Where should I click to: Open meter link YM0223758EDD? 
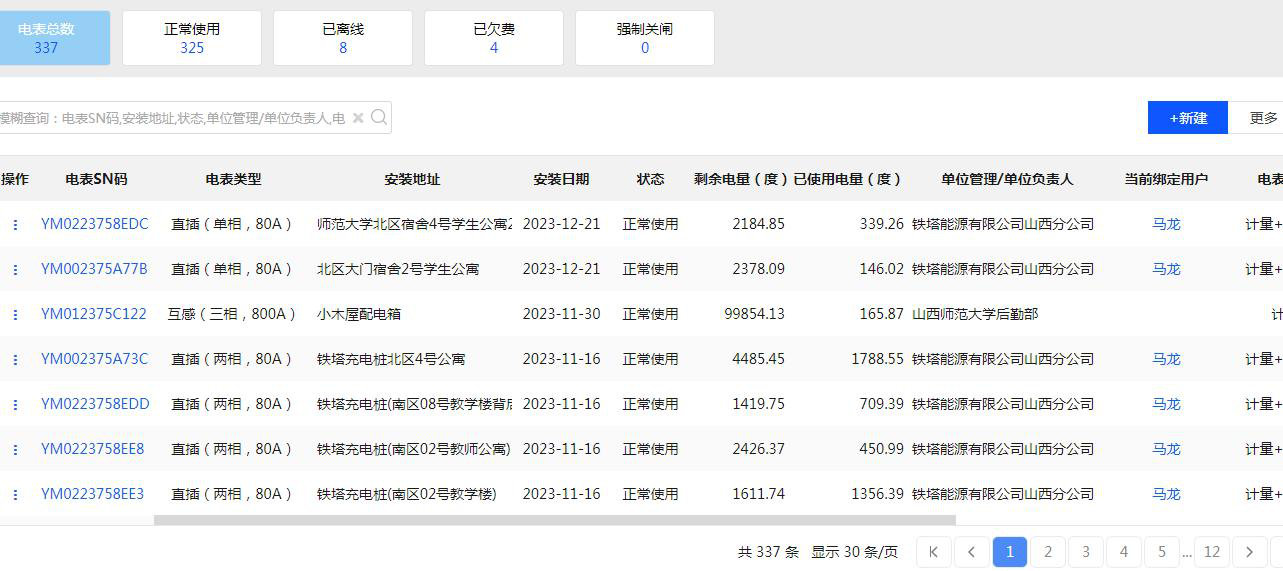click(96, 404)
